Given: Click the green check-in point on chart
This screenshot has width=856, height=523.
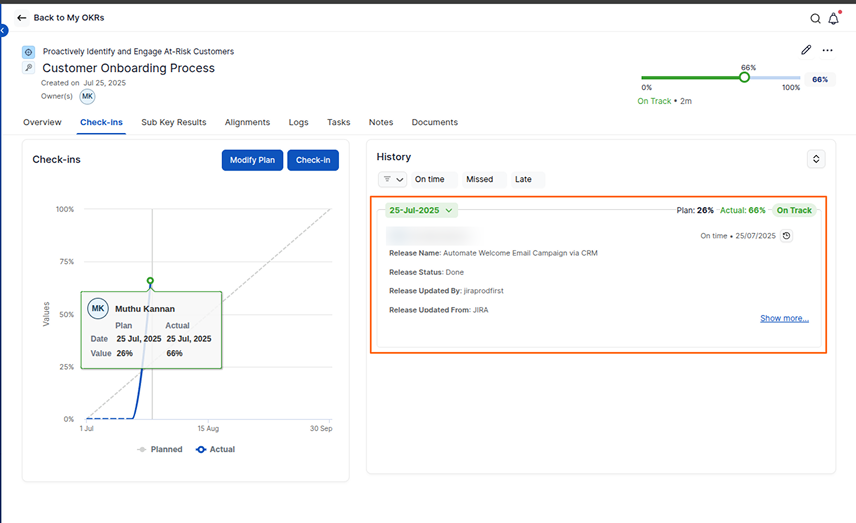Looking at the screenshot, I should (150, 281).
